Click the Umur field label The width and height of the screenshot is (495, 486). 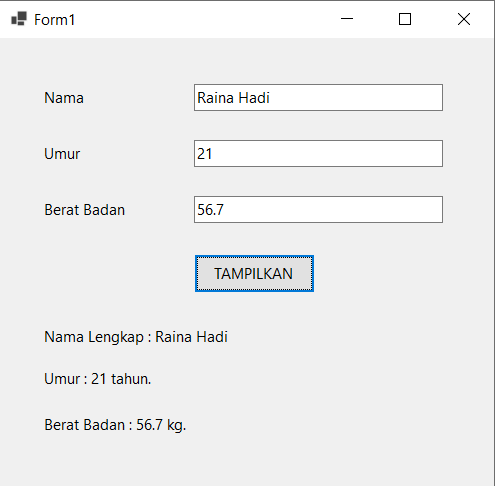pos(62,154)
